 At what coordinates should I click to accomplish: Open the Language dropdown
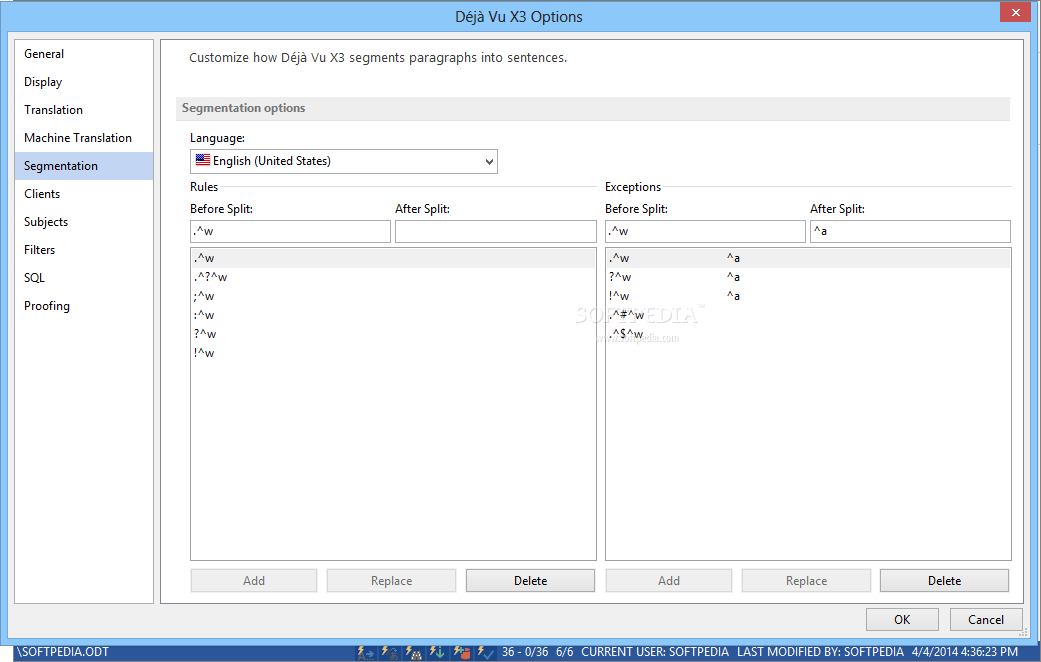(344, 161)
